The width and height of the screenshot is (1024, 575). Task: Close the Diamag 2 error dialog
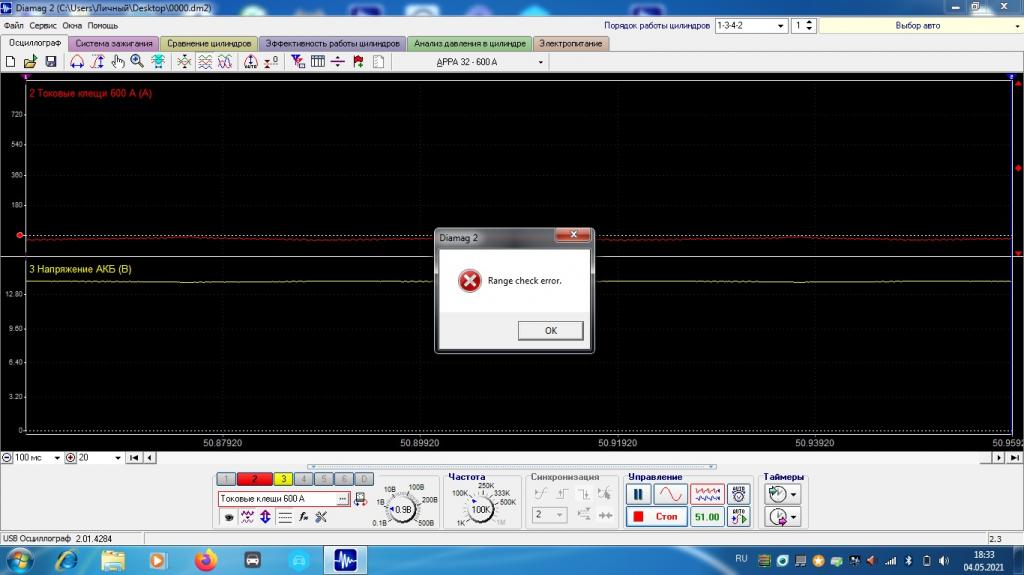point(573,235)
